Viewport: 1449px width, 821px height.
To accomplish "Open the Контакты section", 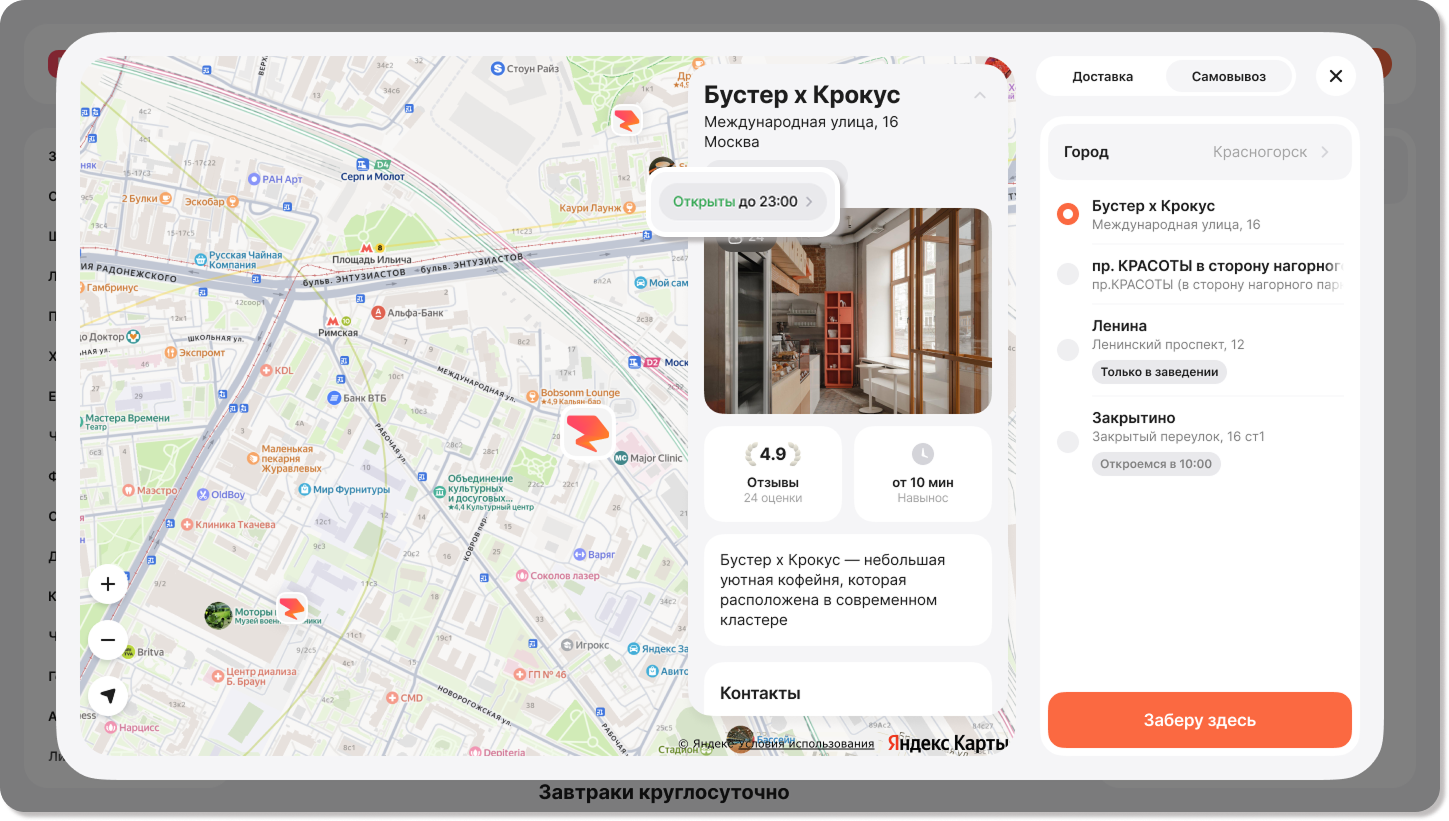I will pyautogui.click(x=848, y=689).
